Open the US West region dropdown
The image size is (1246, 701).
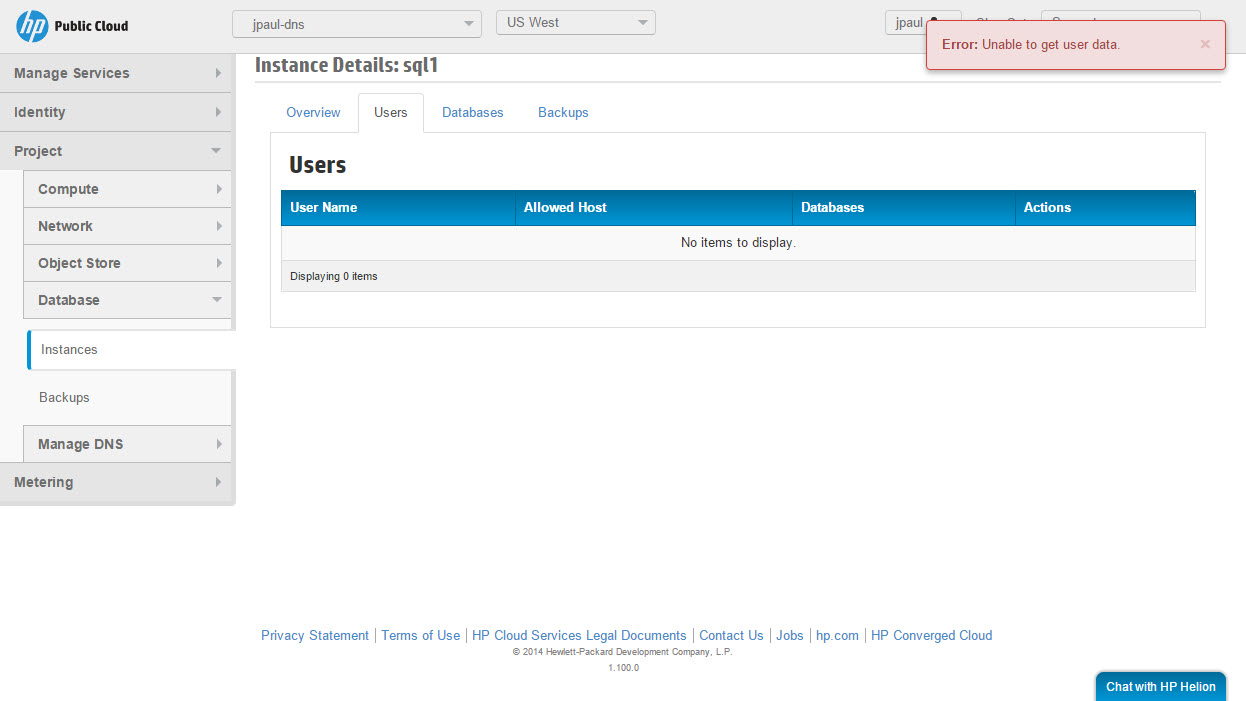pos(576,23)
